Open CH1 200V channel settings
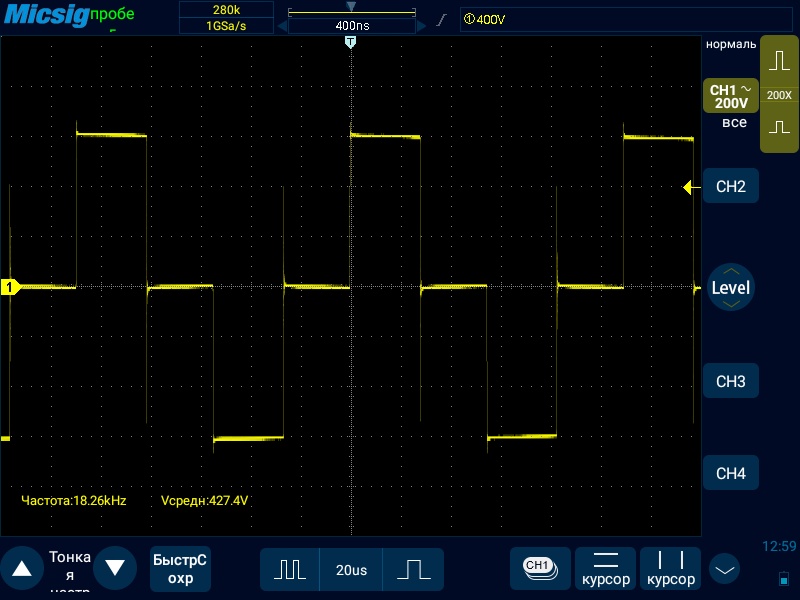800x600 pixels. point(731,96)
